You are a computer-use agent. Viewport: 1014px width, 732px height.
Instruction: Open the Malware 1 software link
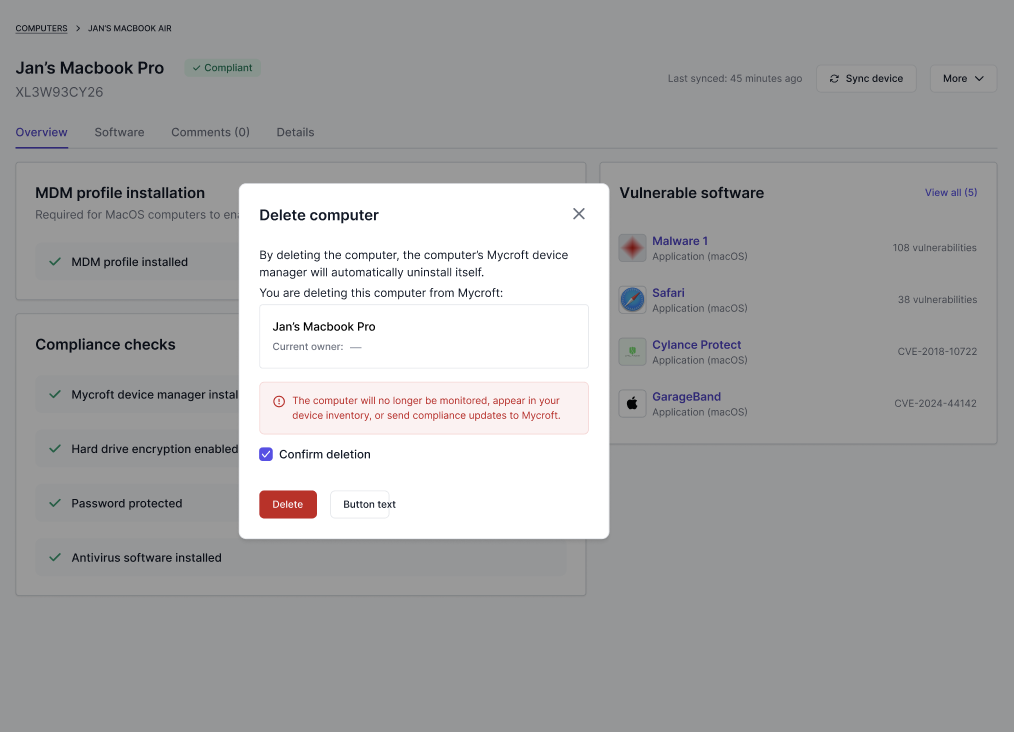coord(680,241)
